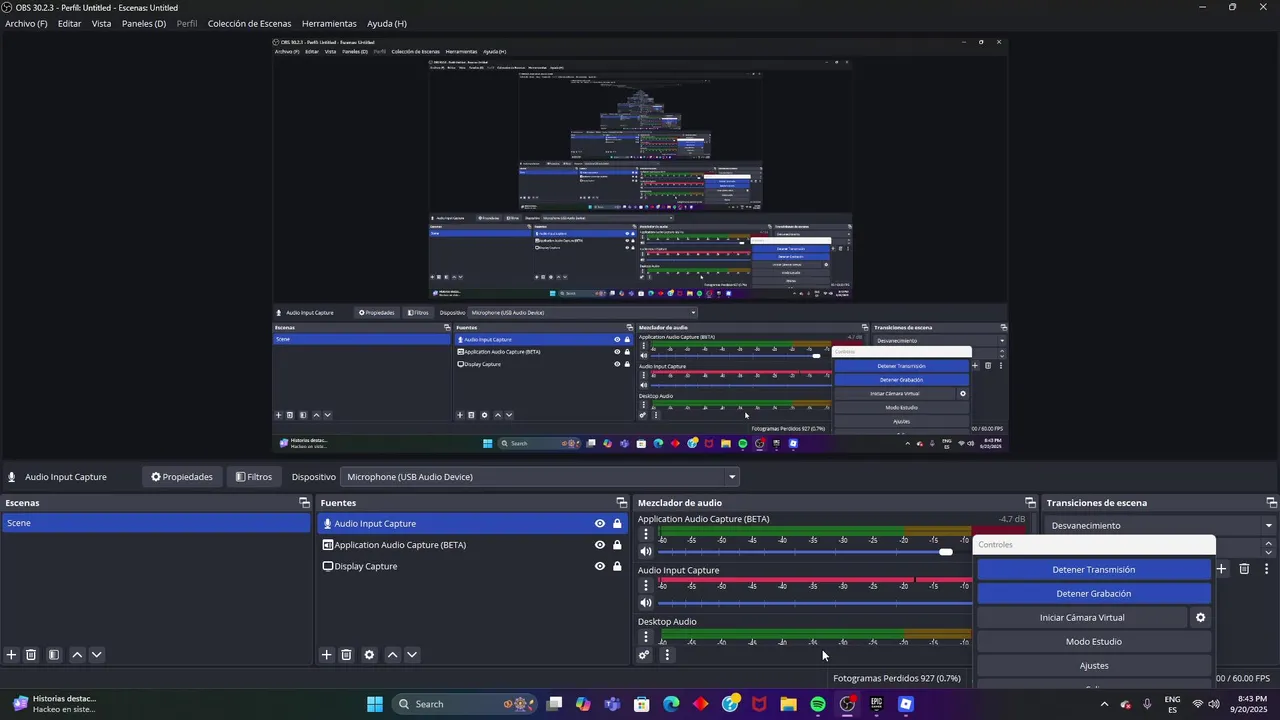Open Microsoft Edge from the taskbar

click(x=671, y=704)
